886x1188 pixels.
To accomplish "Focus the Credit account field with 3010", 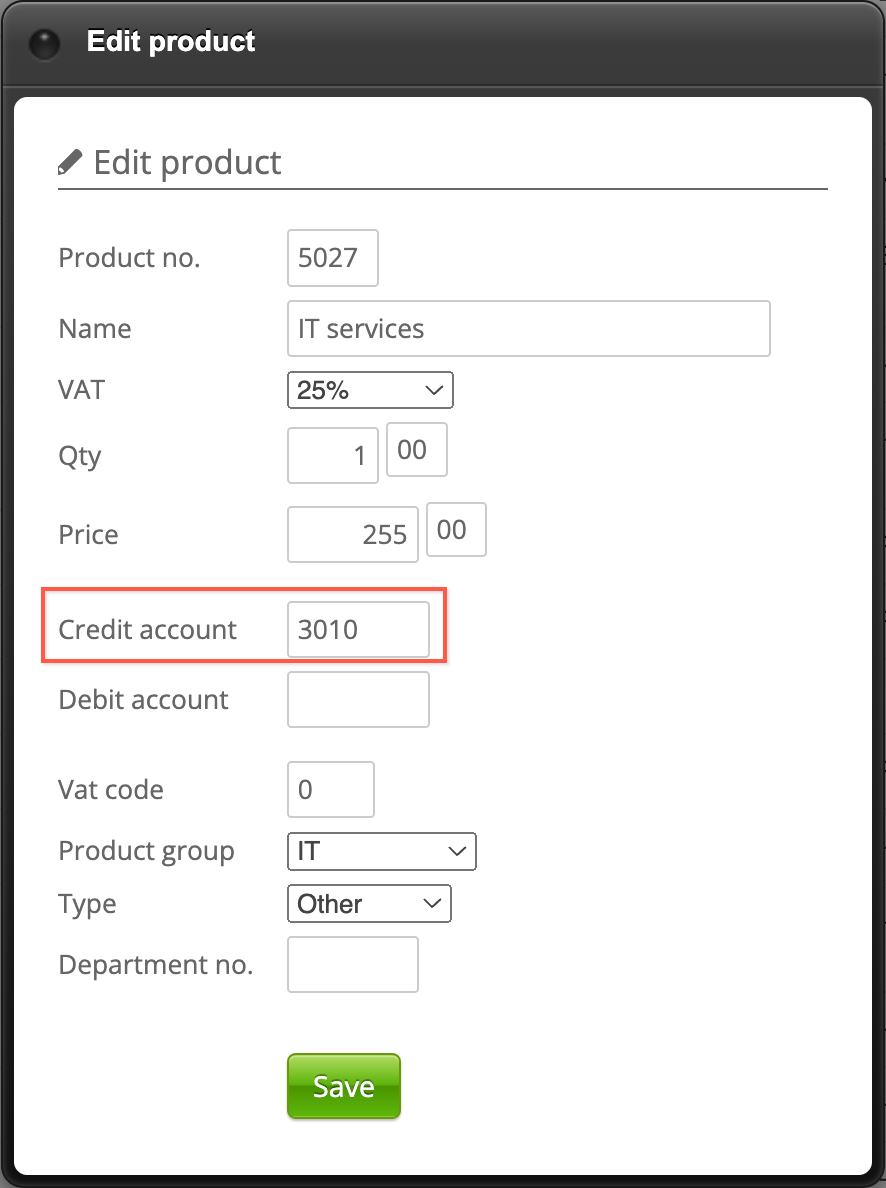I will point(358,630).
